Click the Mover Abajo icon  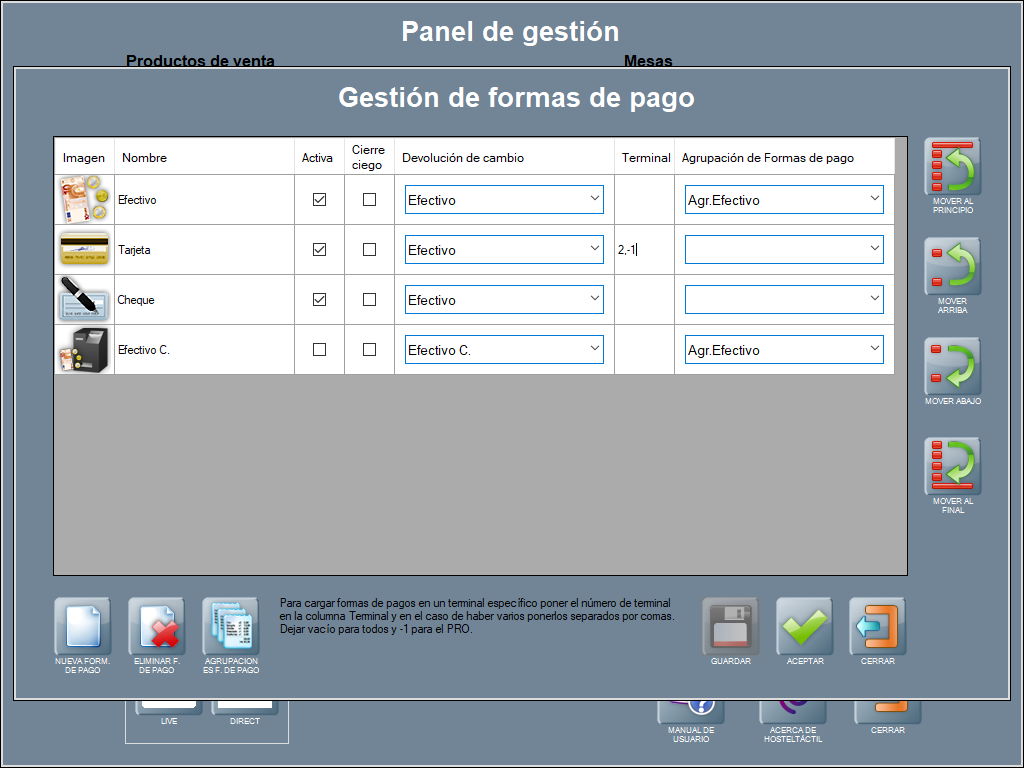(x=952, y=367)
